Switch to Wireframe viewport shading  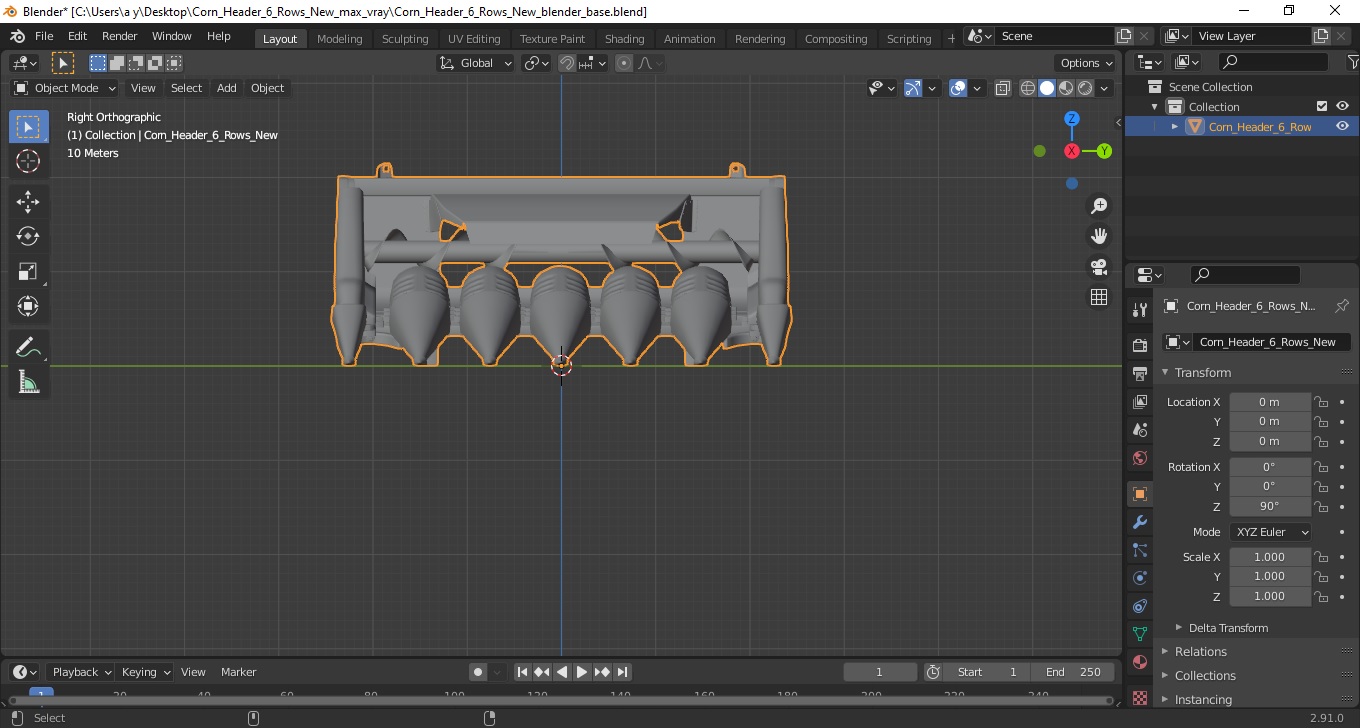(1028, 88)
